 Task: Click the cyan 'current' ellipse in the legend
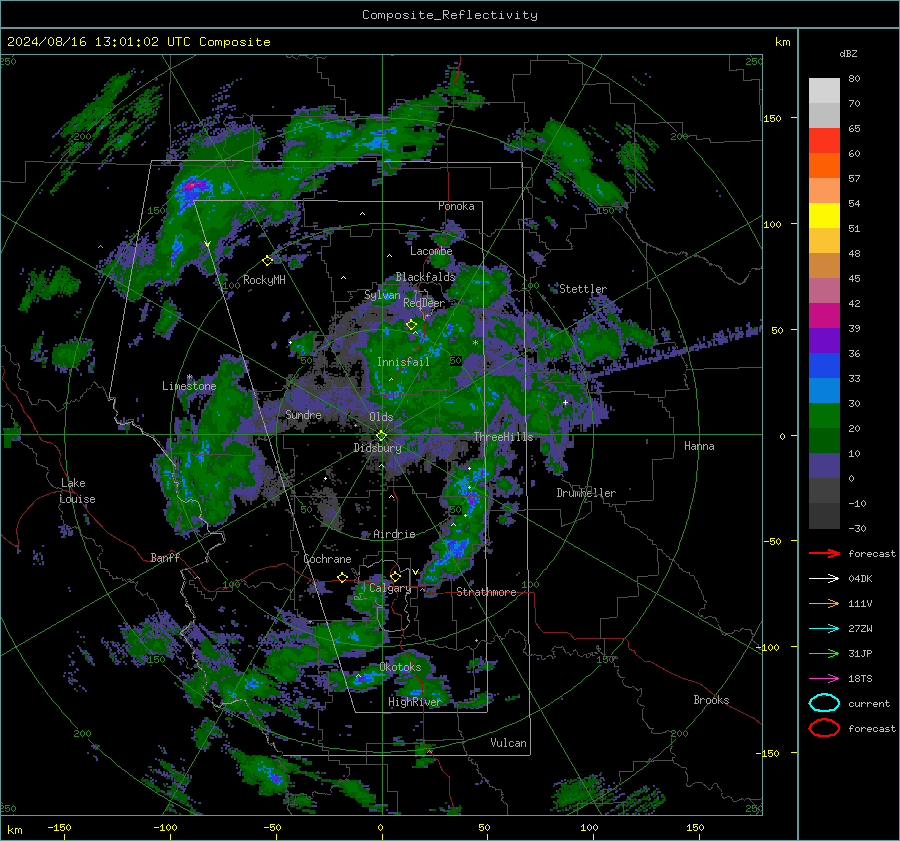pyautogui.click(x=824, y=703)
